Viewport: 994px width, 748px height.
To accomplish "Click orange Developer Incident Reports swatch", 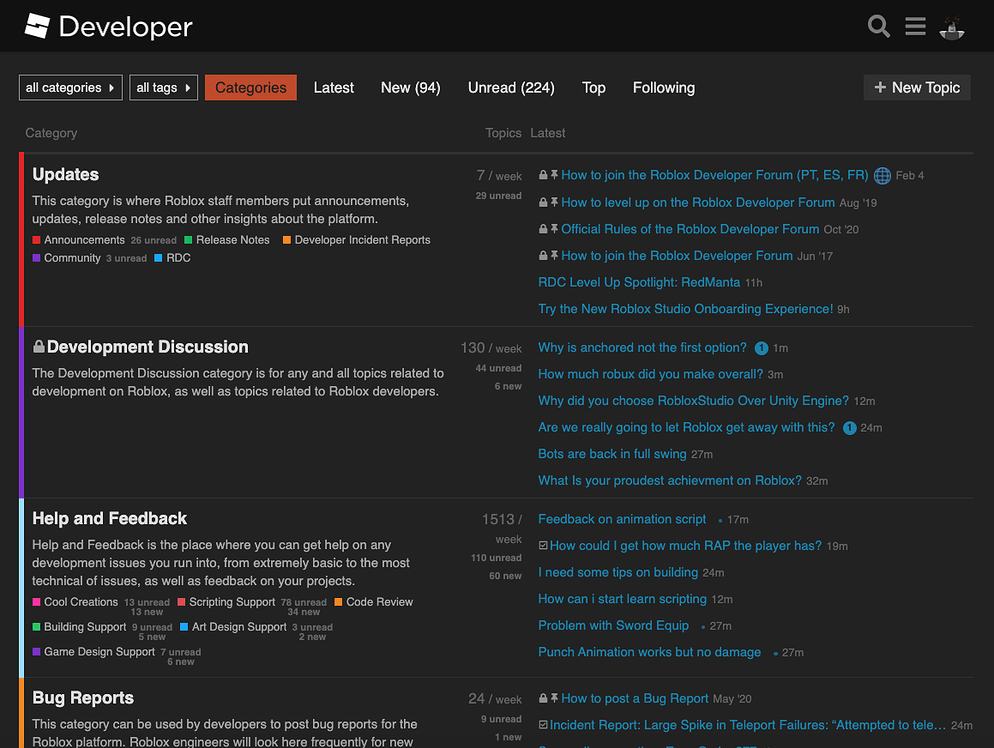I will pyautogui.click(x=287, y=240).
